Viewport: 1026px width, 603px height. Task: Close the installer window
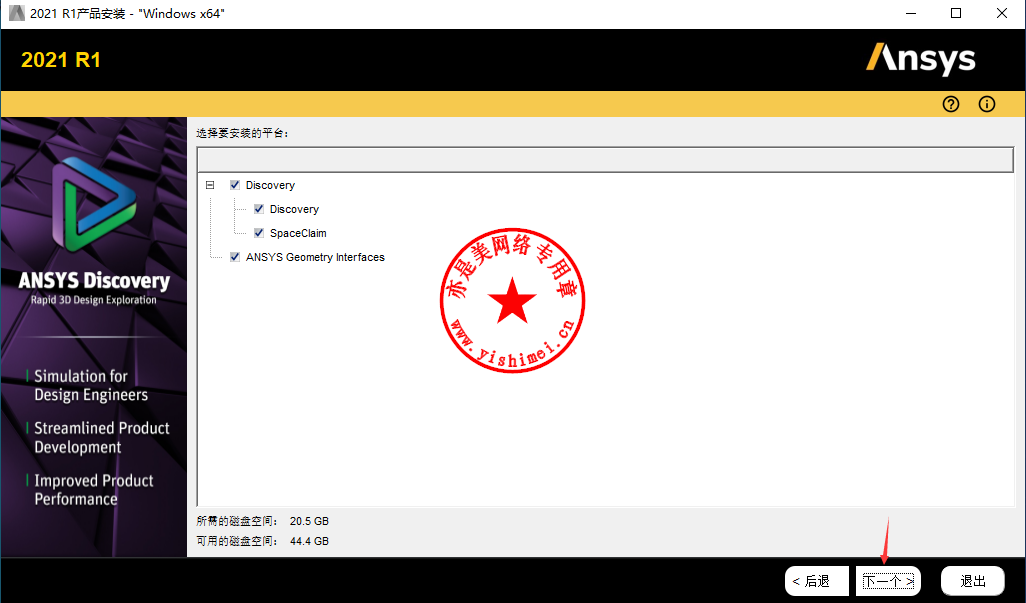point(1002,13)
